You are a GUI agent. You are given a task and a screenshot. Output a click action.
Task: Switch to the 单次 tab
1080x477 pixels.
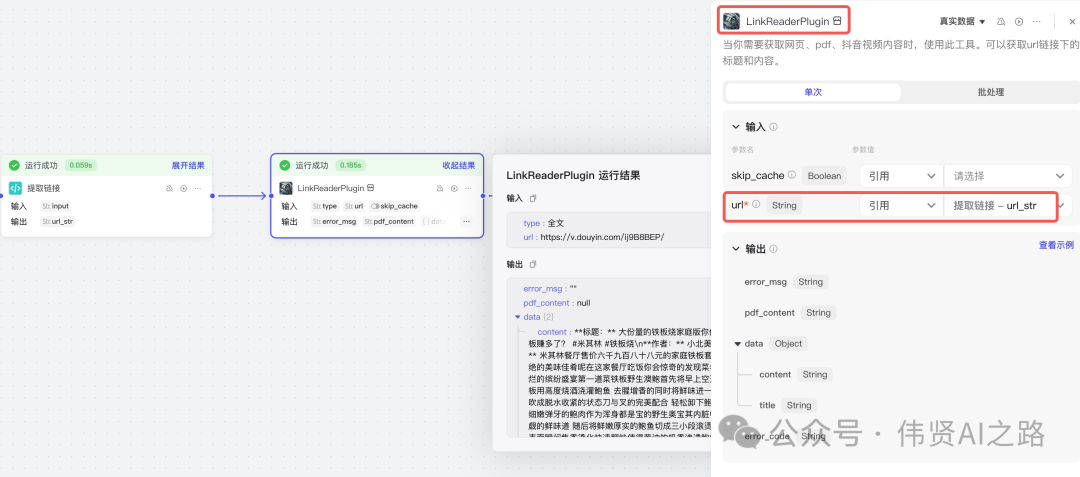tap(813, 92)
